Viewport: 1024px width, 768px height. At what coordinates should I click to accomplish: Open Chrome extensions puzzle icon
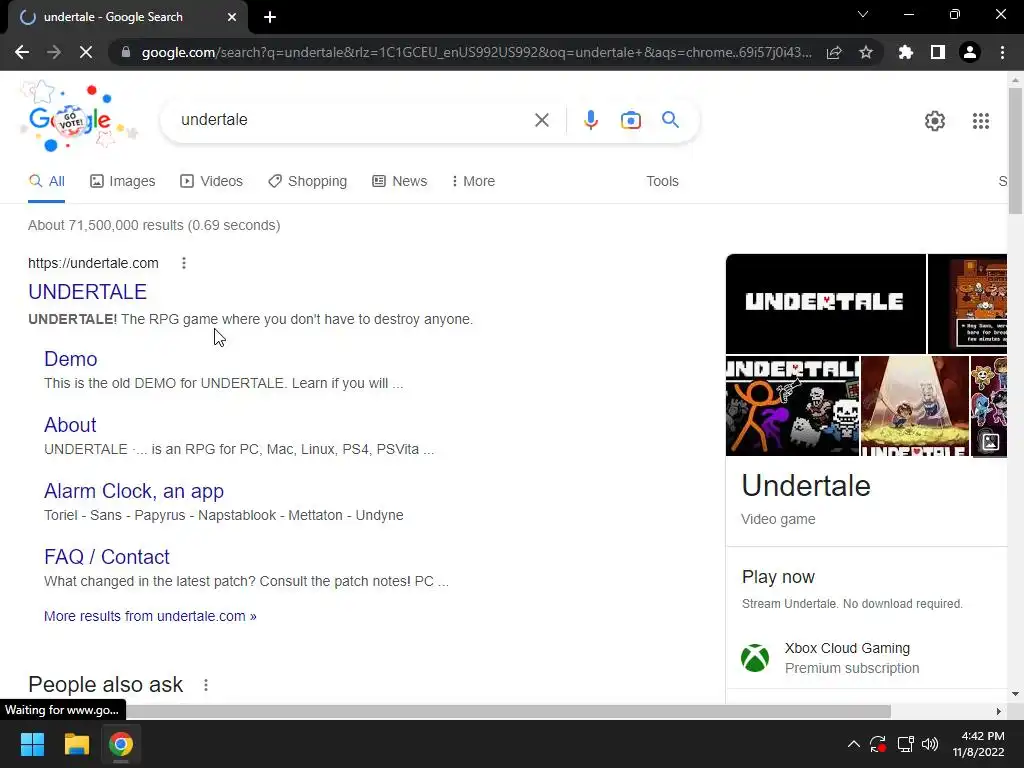(x=905, y=52)
